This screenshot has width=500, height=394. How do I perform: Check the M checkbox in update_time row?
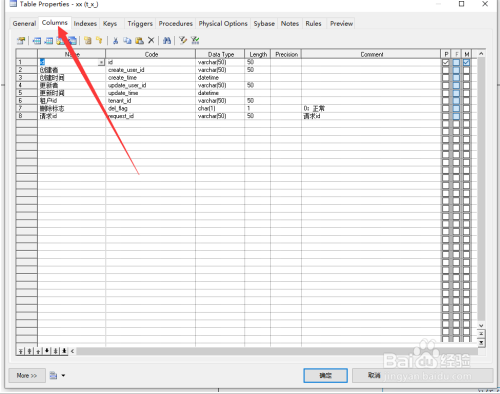coord(466,93)
